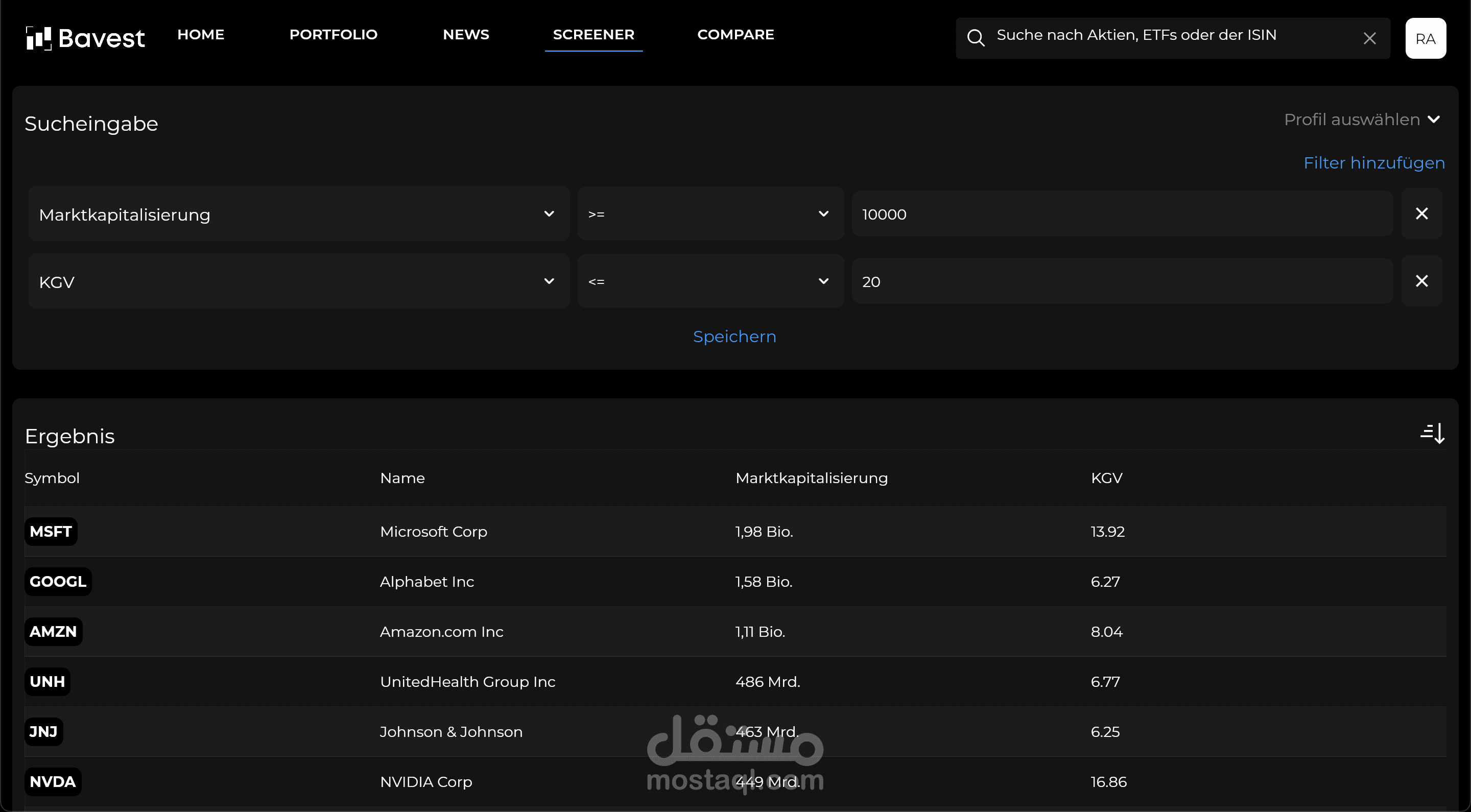Click Speichern to save filters
Image resolution: width=1471 pixels, height=812 pixels.
pyautogui.click(x=734, y=337)
